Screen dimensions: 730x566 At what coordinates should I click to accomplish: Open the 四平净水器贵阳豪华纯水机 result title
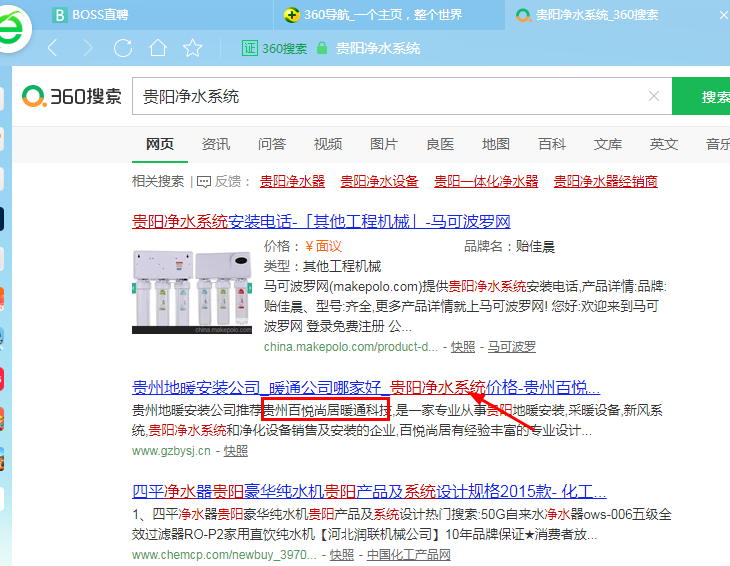369,492
